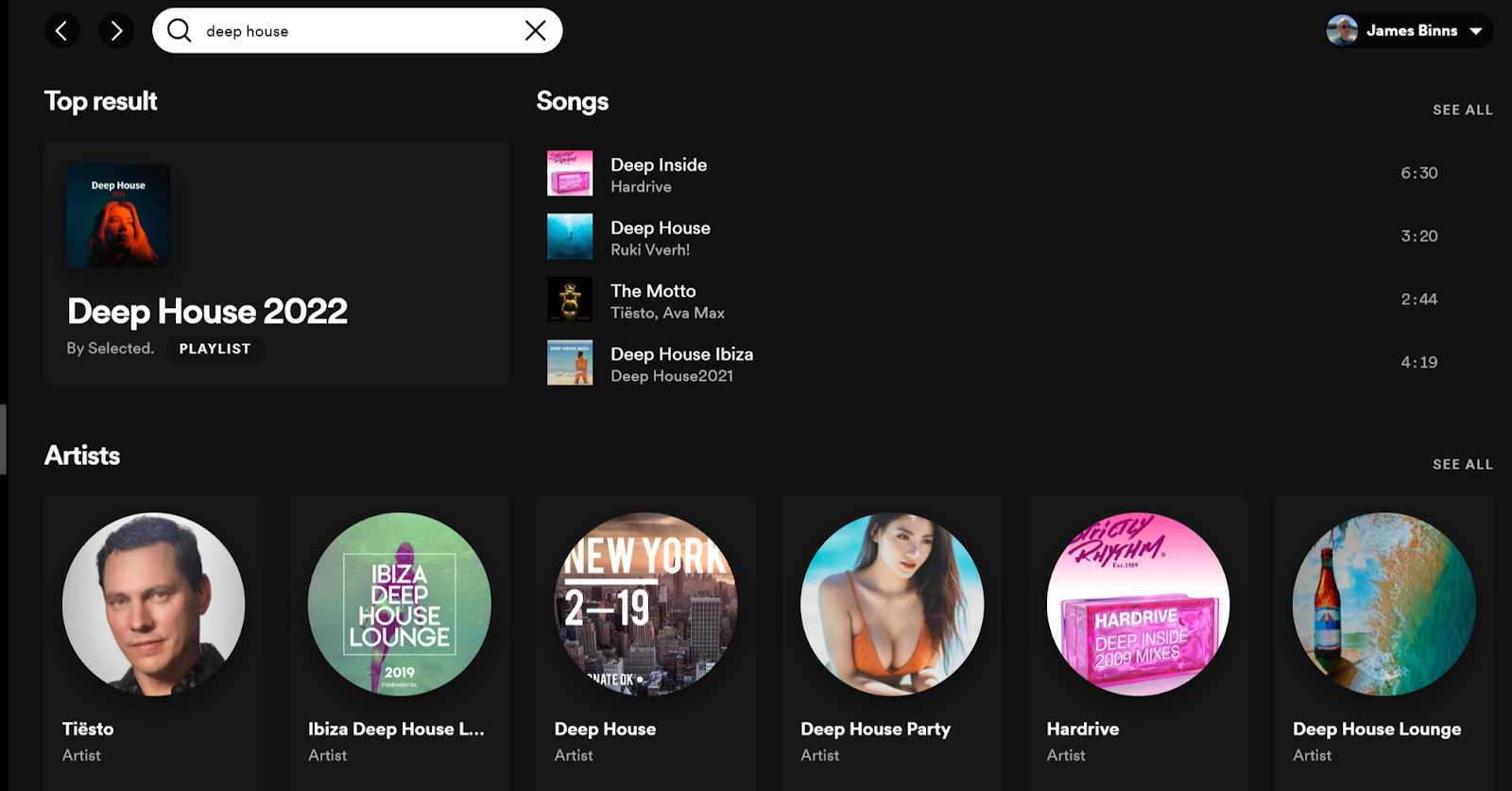1512x791 pixels.
Task: Click the 6:30 duration for Deep Inside
Action: 1418,173
